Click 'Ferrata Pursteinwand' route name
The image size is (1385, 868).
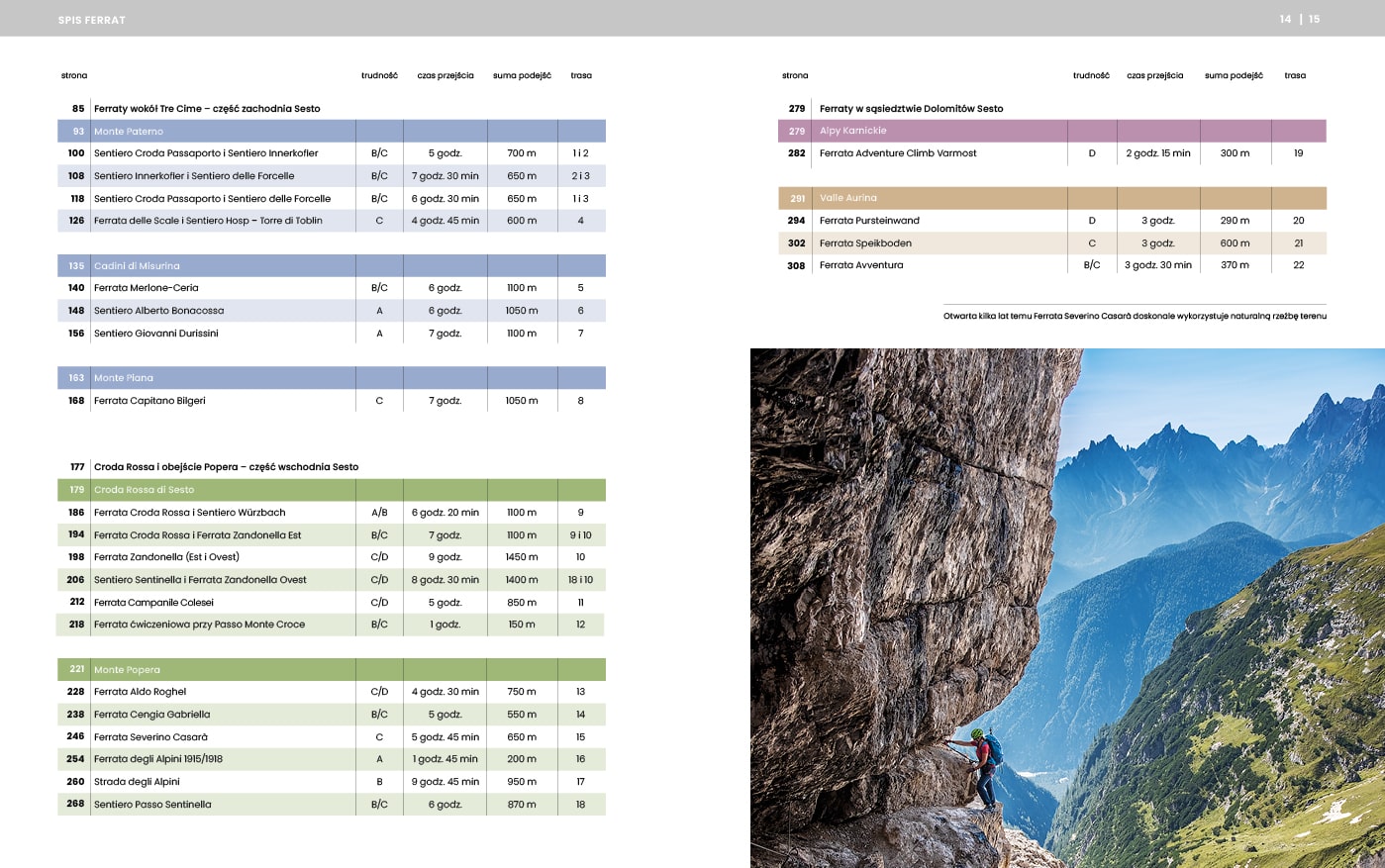(869, 221)
